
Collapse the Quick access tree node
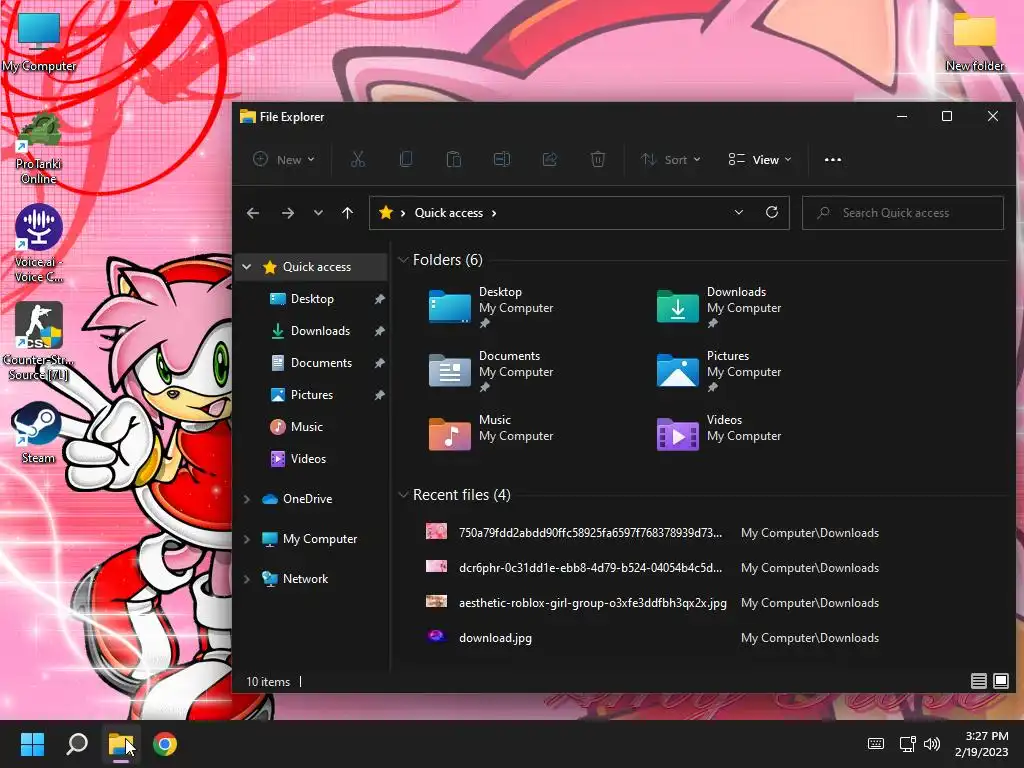pos(247,266)
